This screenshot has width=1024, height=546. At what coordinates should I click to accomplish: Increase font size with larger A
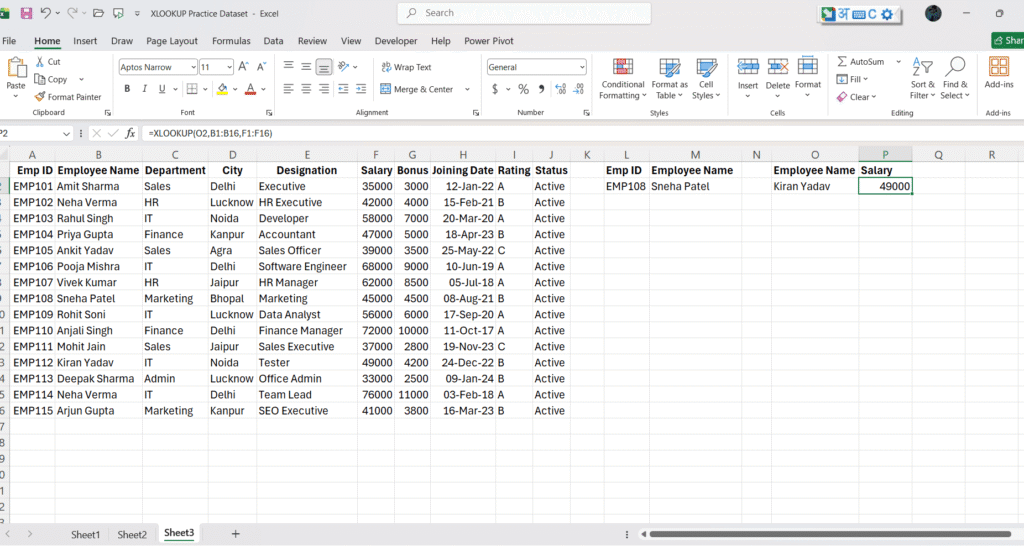coord(243,67)
